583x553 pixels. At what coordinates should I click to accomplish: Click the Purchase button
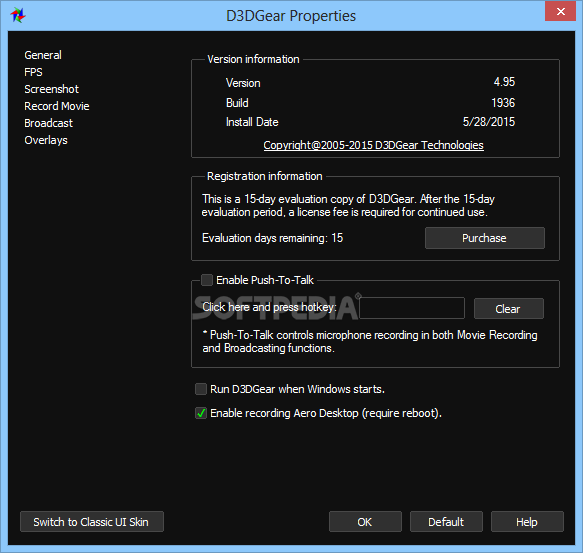coord(484,238)
